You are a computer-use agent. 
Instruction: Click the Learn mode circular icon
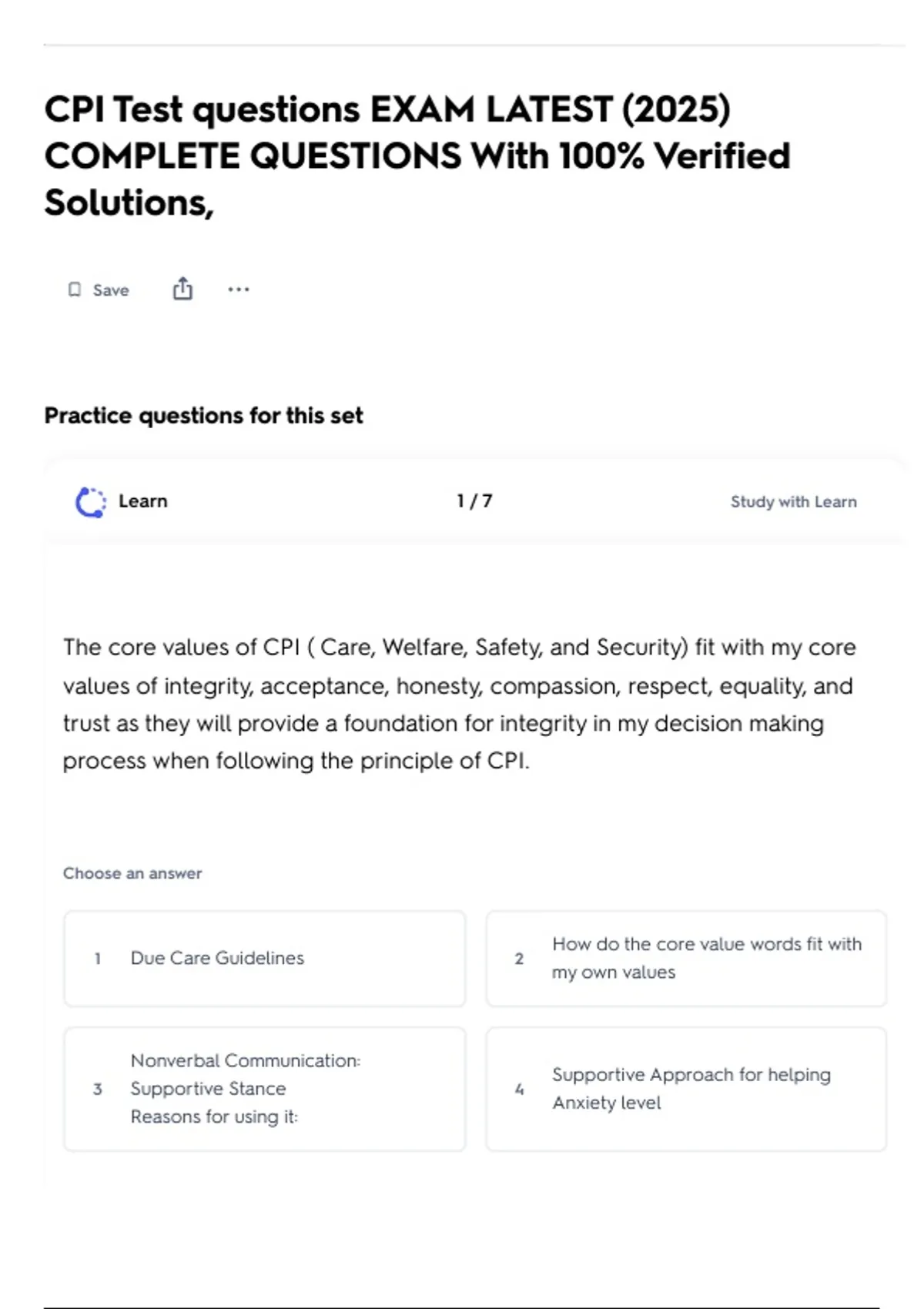click(91, 502)
